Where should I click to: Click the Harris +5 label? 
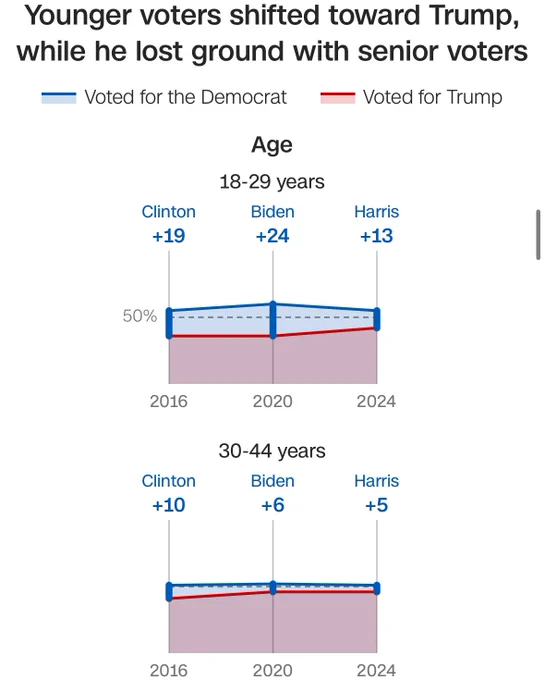pos(376,494)
